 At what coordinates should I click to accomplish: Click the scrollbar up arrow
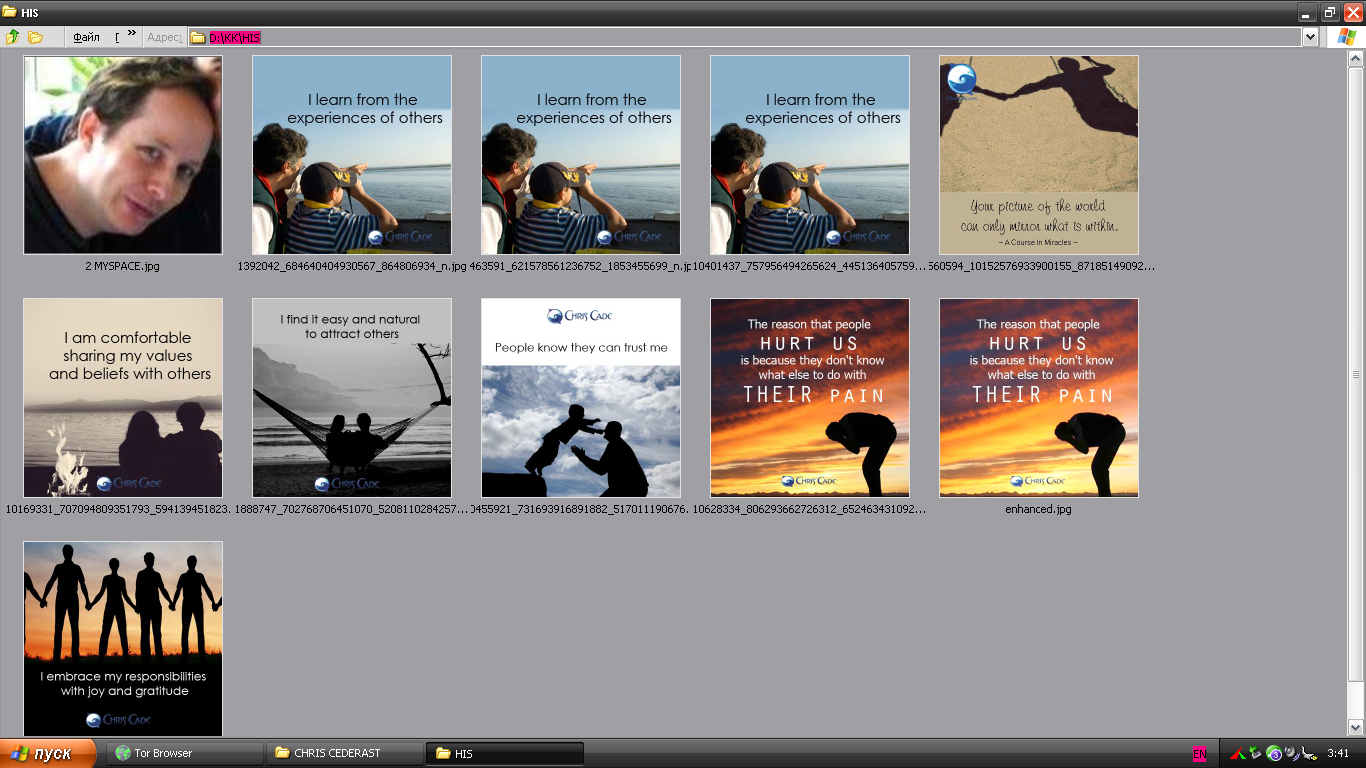pyautogui.click(x=1356, y=58)
